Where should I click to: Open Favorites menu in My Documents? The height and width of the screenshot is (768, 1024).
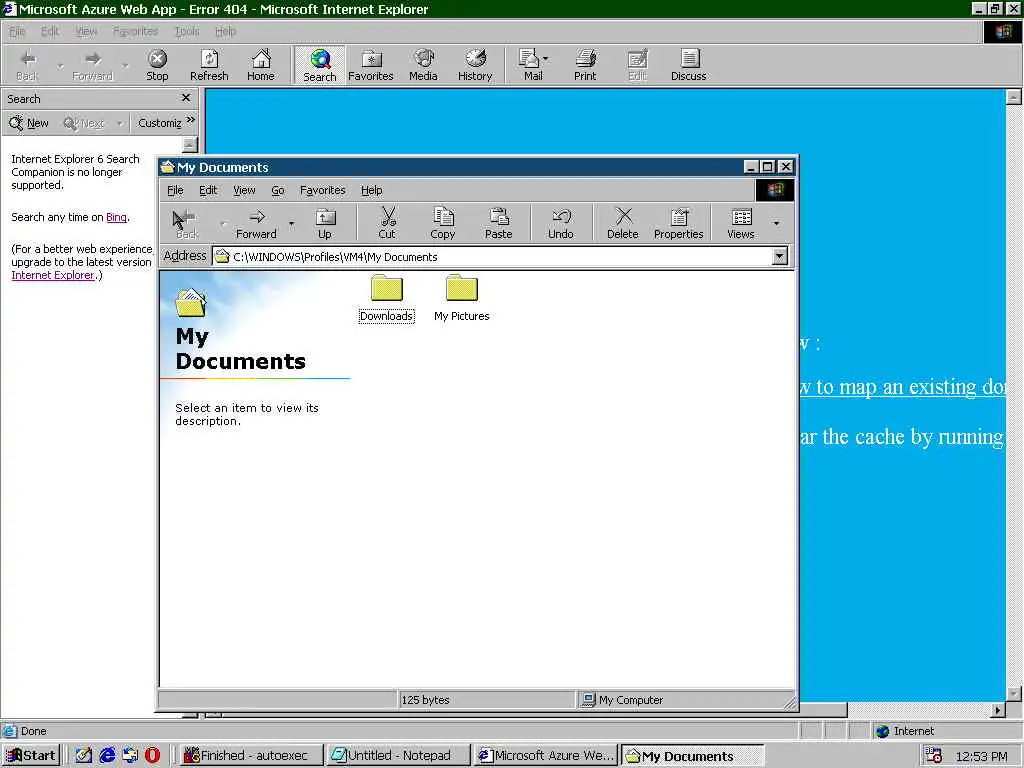click(323, 190)
